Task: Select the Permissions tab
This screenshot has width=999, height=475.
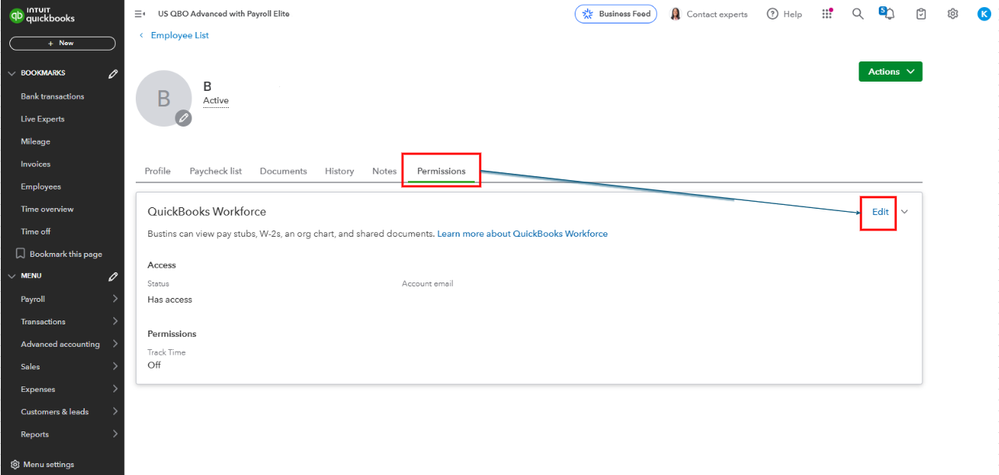Action: coord(441,171)
